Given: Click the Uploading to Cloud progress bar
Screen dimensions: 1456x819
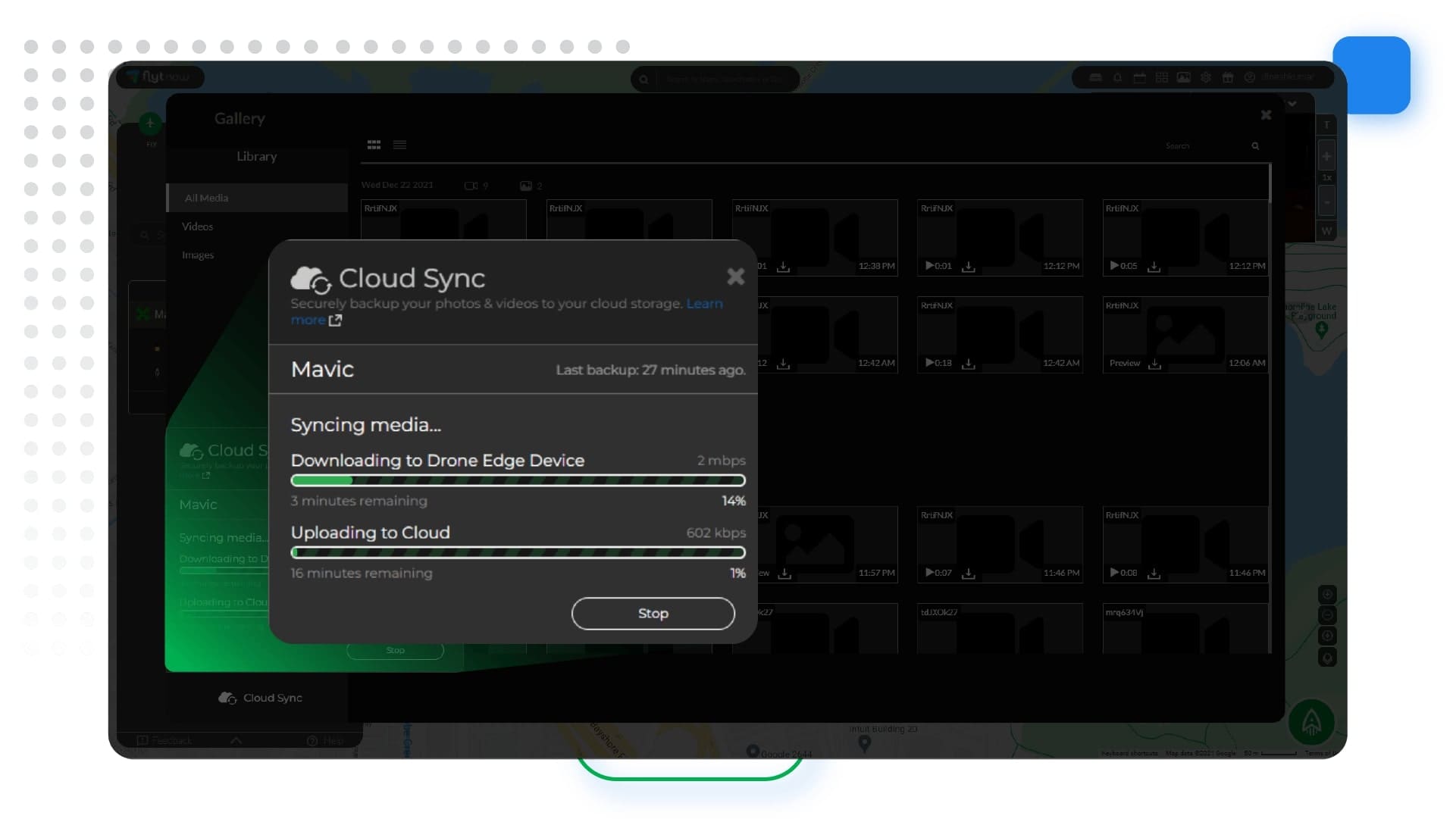Looking at the screenshot, I should 518,552.
